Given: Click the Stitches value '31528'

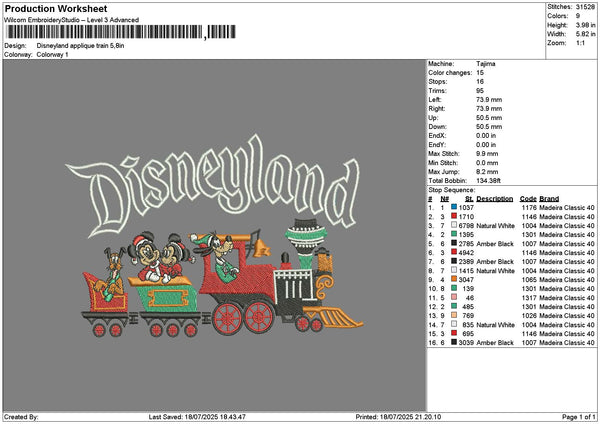Looking at the screenshot, I should [x=585, y=7].
